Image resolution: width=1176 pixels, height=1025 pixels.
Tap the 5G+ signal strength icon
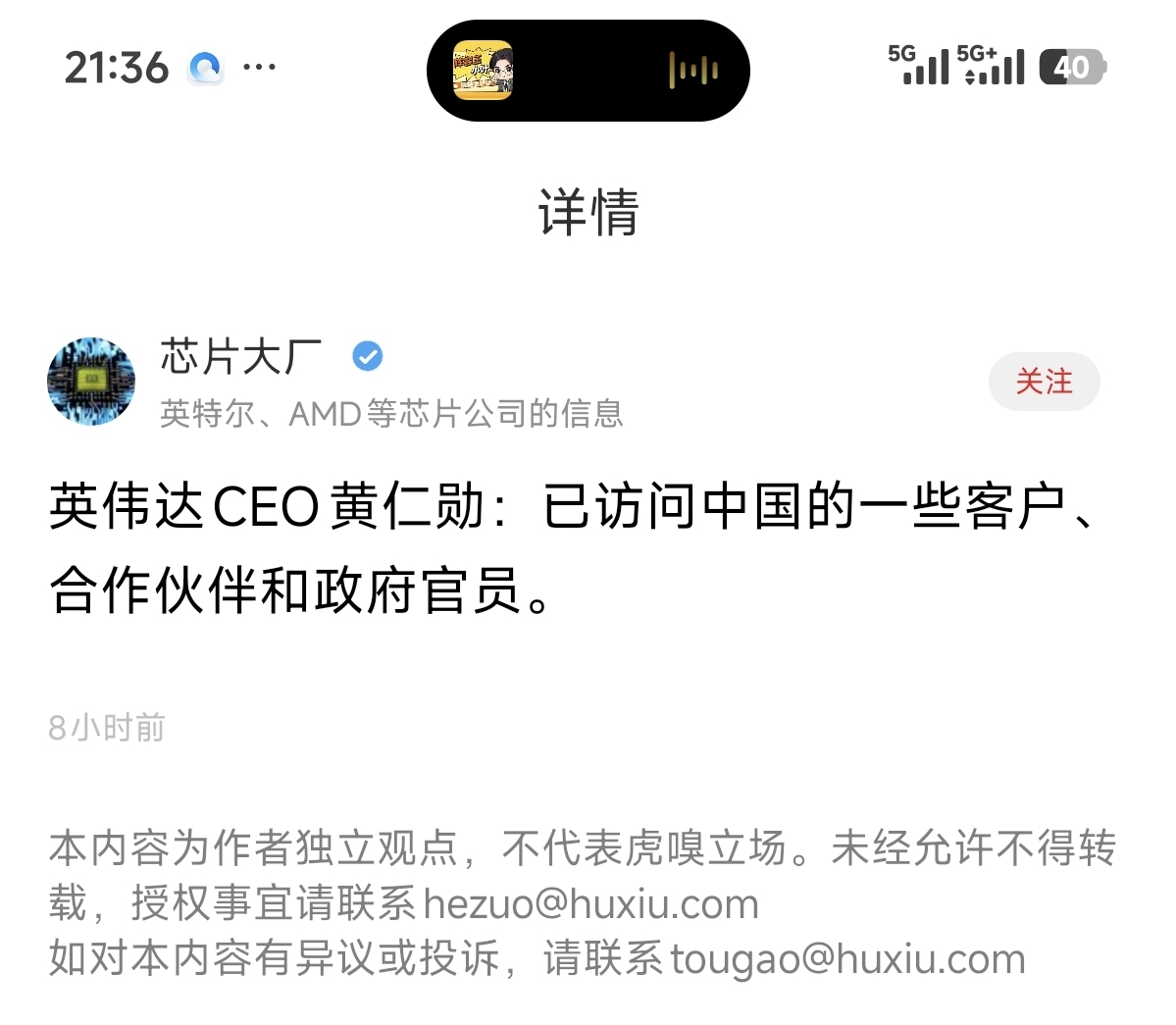pos(991,65)
